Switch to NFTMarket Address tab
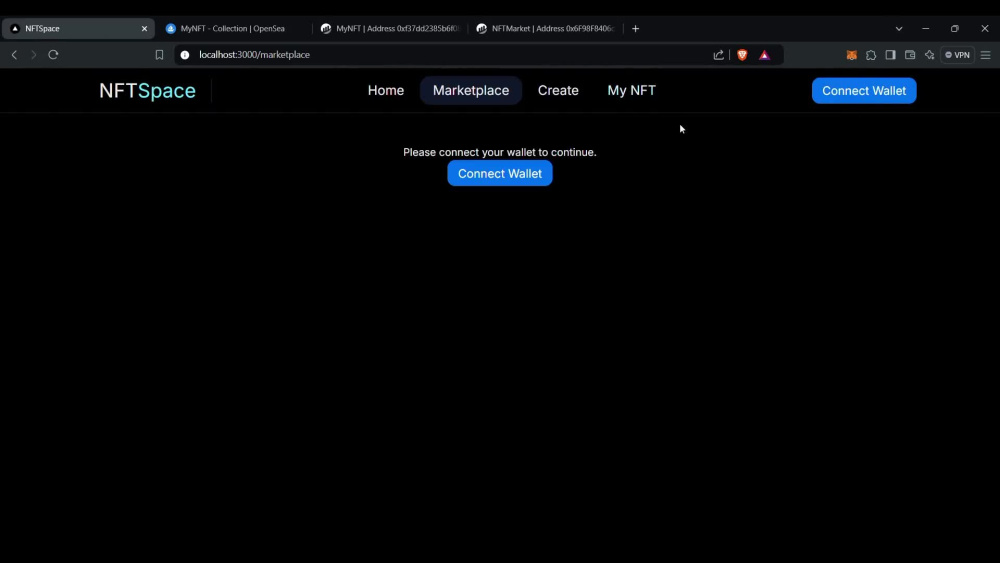This screenshot has height=563, width=1000. [x=546, y=28]
